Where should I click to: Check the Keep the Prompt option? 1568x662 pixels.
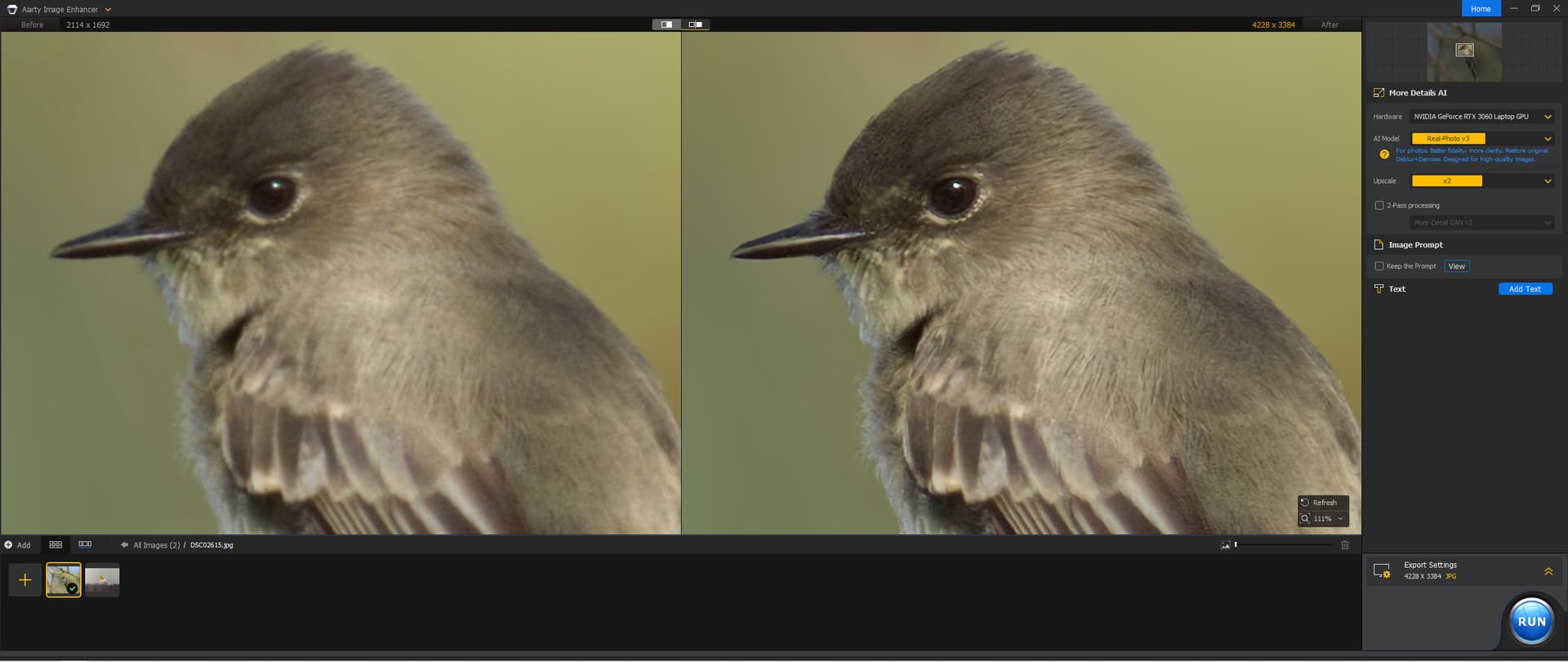point(1379,266)
